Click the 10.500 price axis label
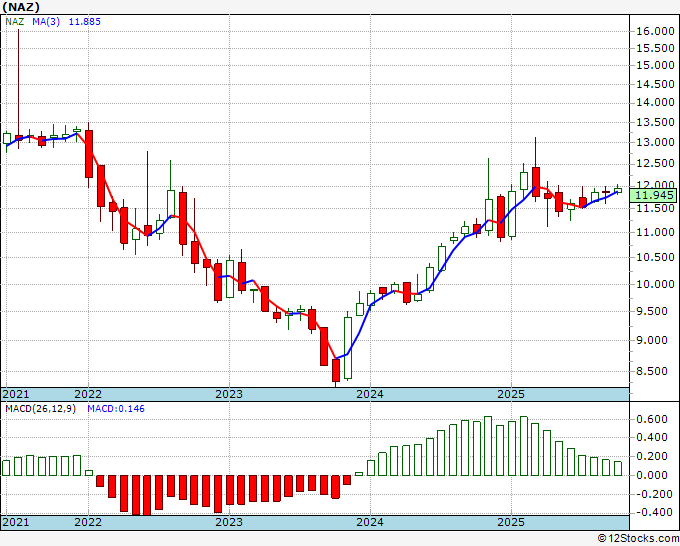The height and width of the screenshot is (546, 680). (x=655, y=258)
